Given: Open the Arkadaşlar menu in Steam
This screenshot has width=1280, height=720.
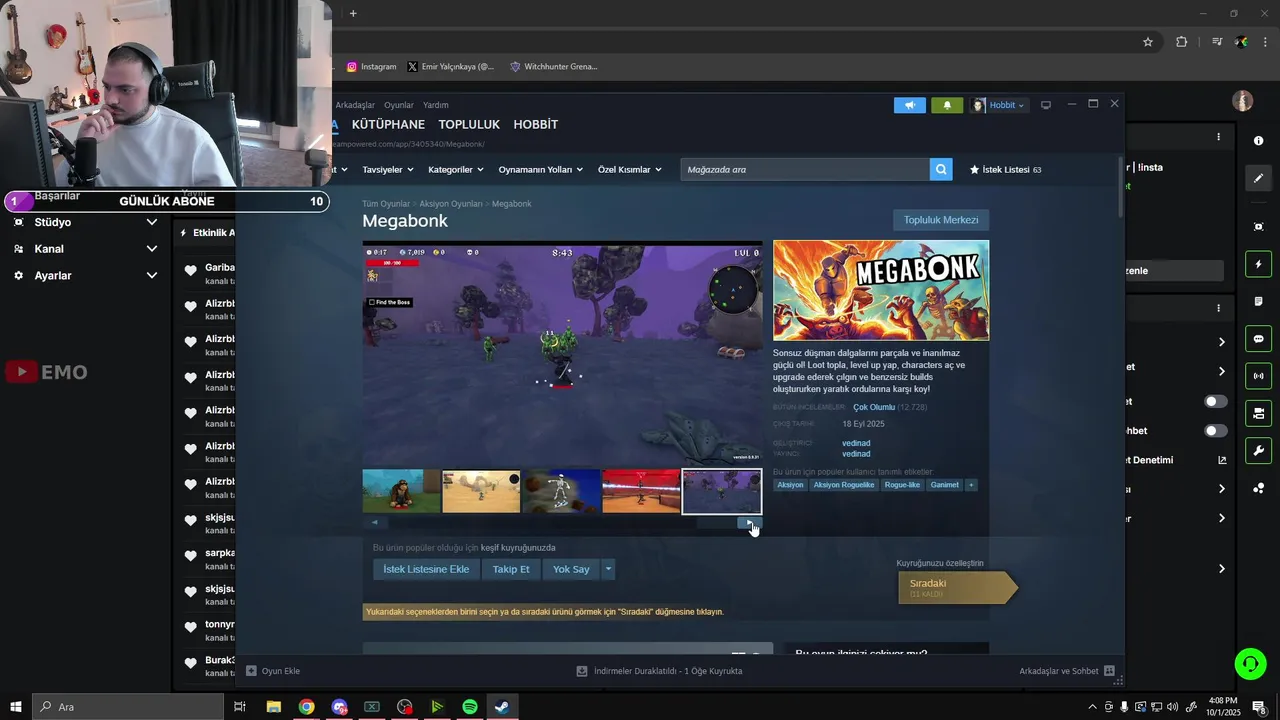Looking at the screenshot, I should point(355,105).
